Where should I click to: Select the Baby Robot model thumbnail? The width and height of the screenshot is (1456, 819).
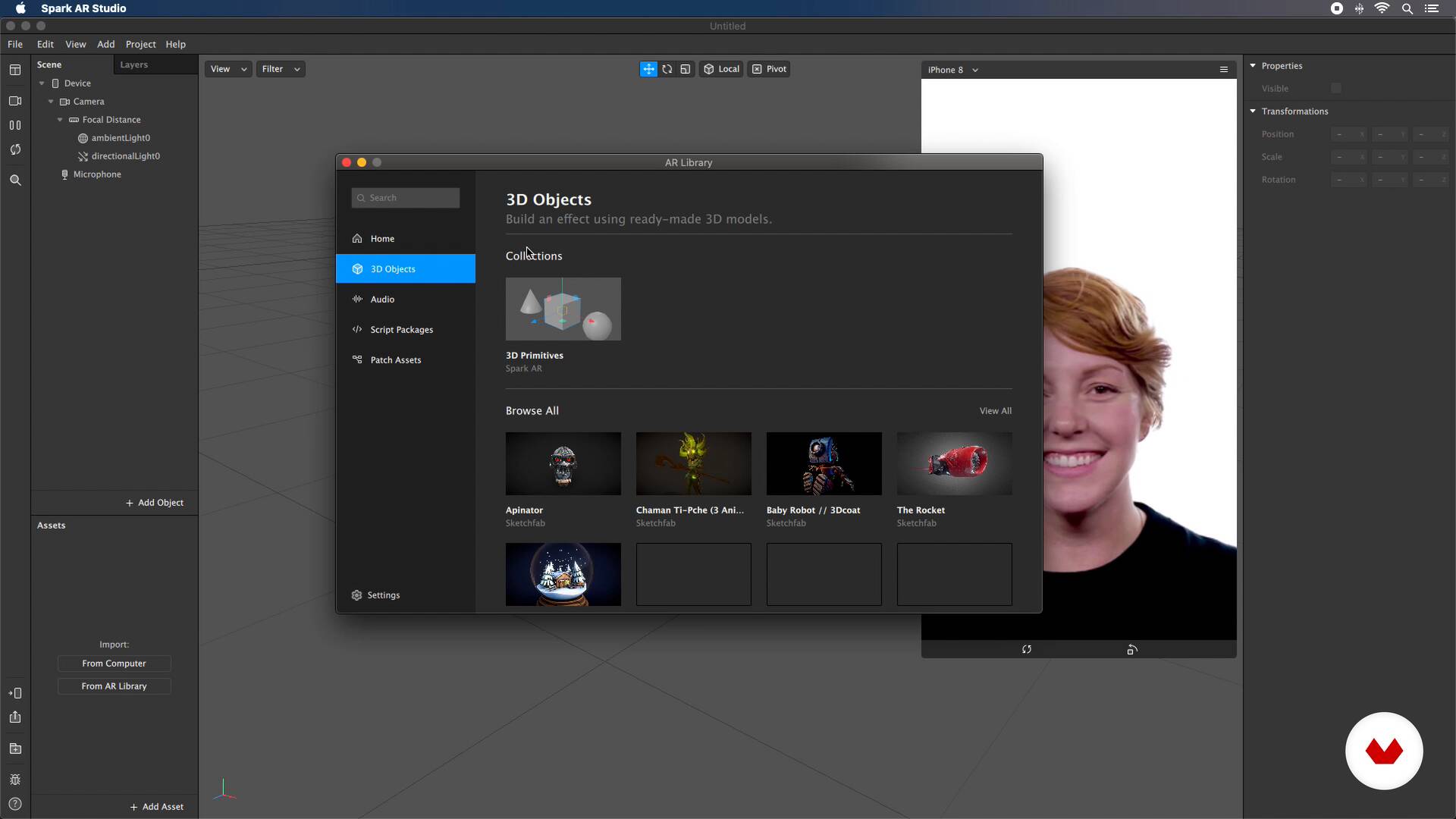824,463
